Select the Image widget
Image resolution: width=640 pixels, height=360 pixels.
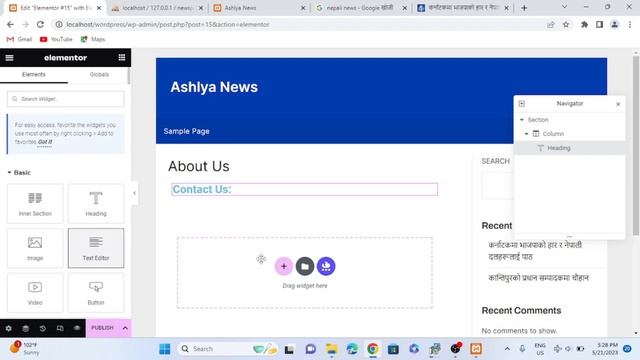coord(35,248)
